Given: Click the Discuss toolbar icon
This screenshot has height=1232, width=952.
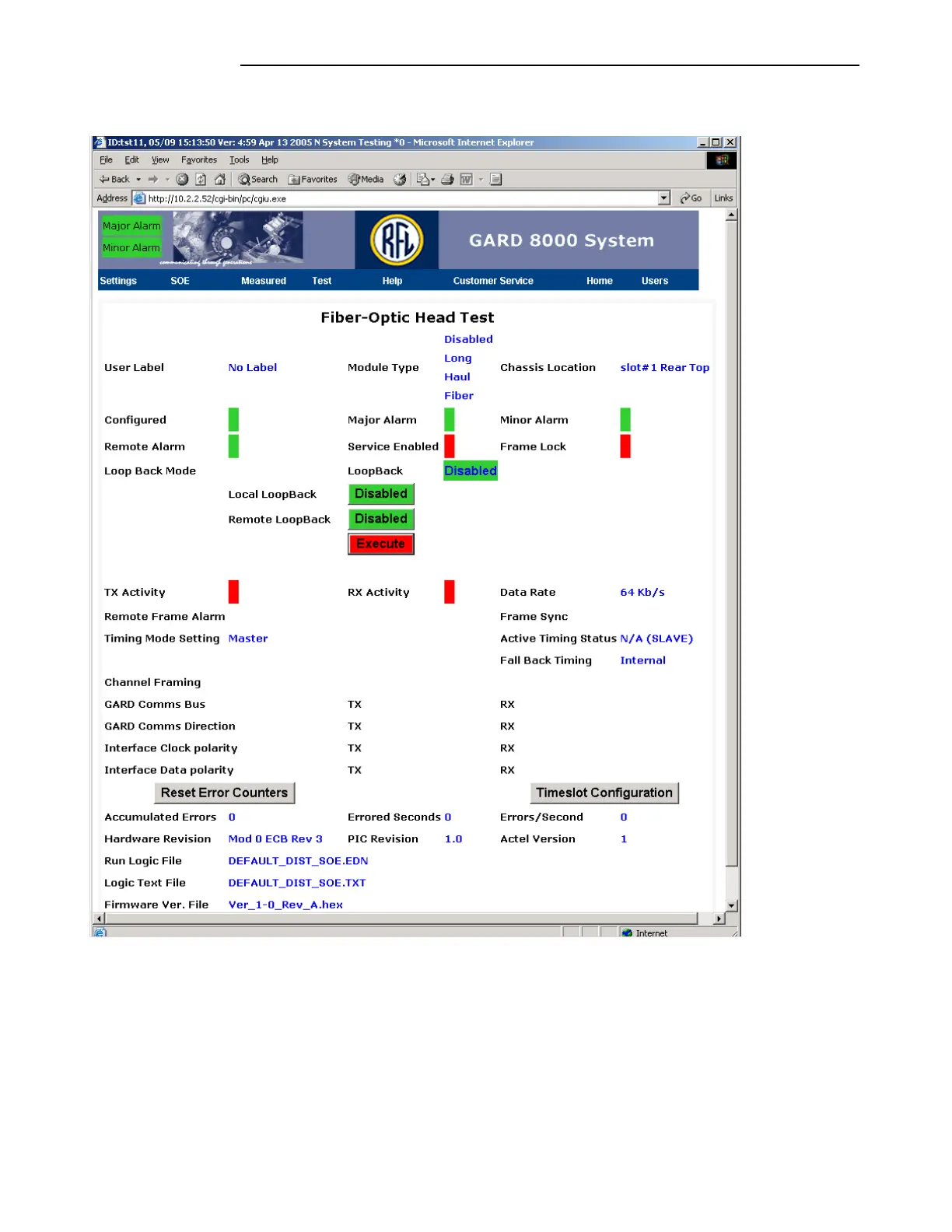Looking at the screenshot, I should [x=495, y=179].
